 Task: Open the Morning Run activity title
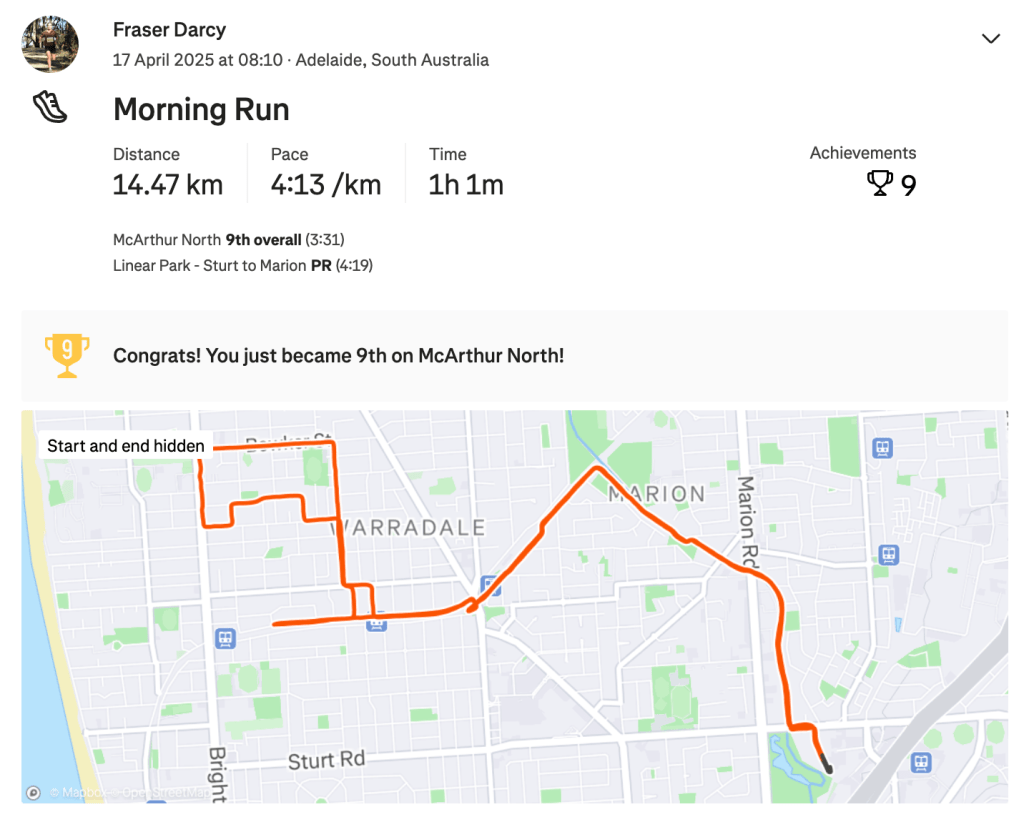(x=201, y=109)
